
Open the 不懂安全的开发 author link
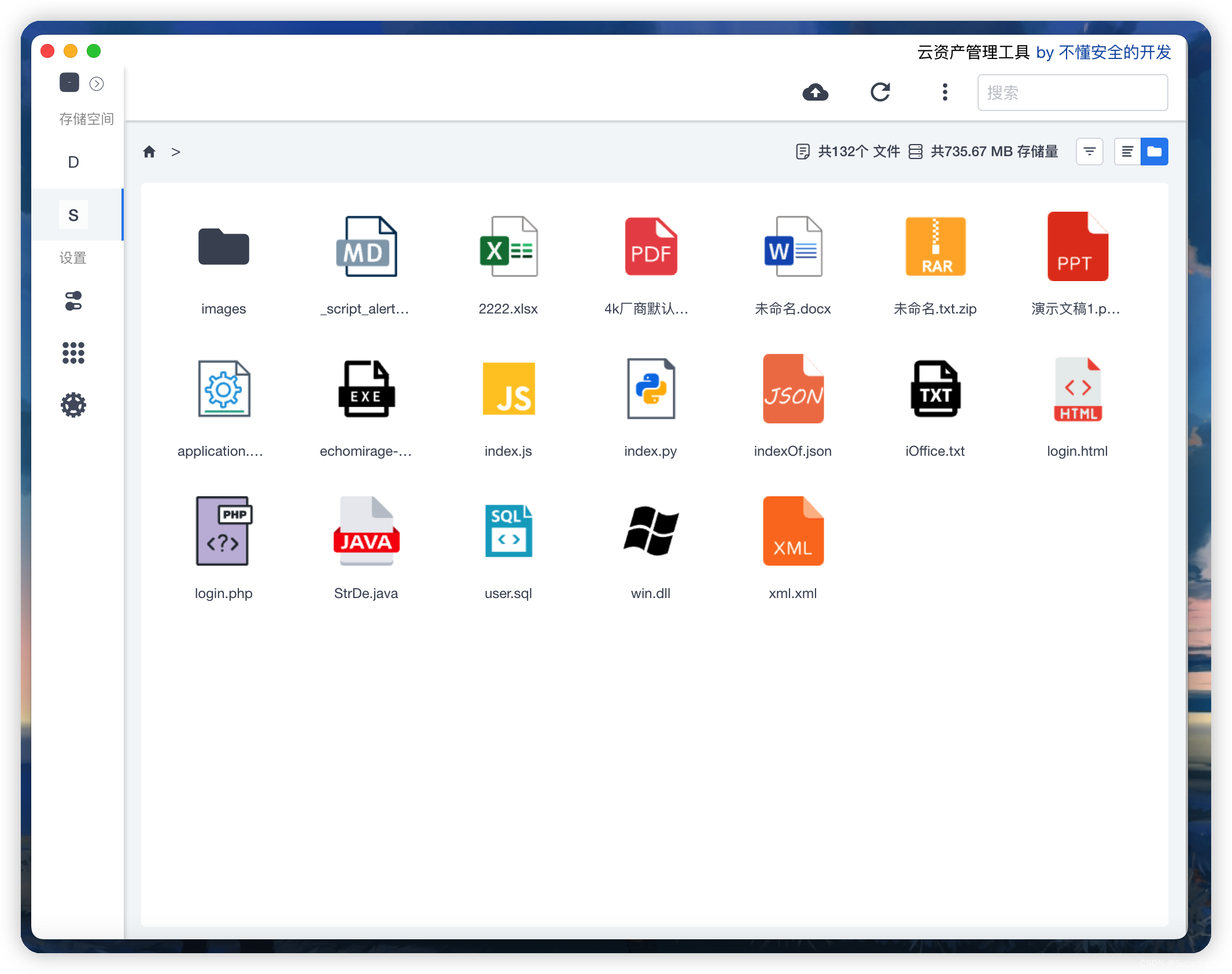click(x=1115, y=52)
